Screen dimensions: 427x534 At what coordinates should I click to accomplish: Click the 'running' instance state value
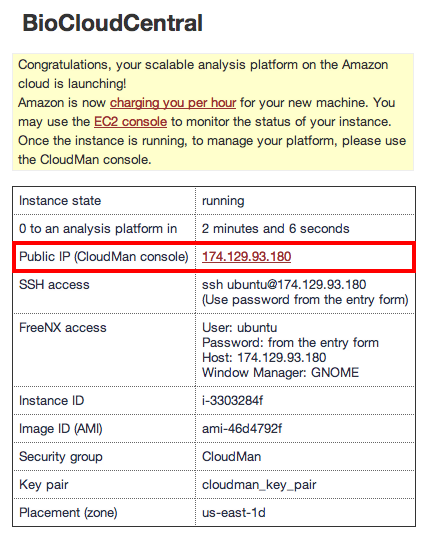pos(223,201)
